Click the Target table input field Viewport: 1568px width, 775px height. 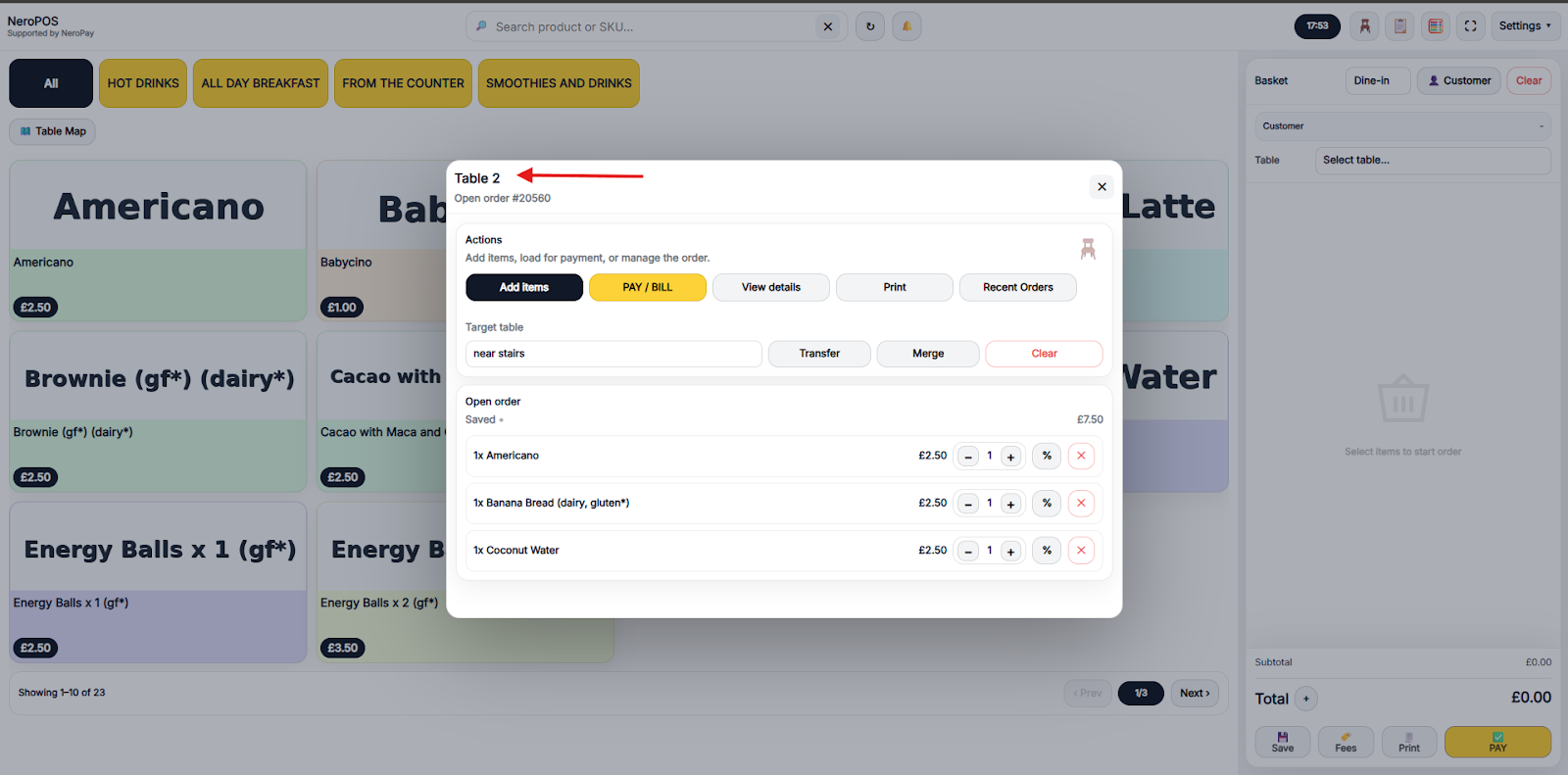pos(613,354)
